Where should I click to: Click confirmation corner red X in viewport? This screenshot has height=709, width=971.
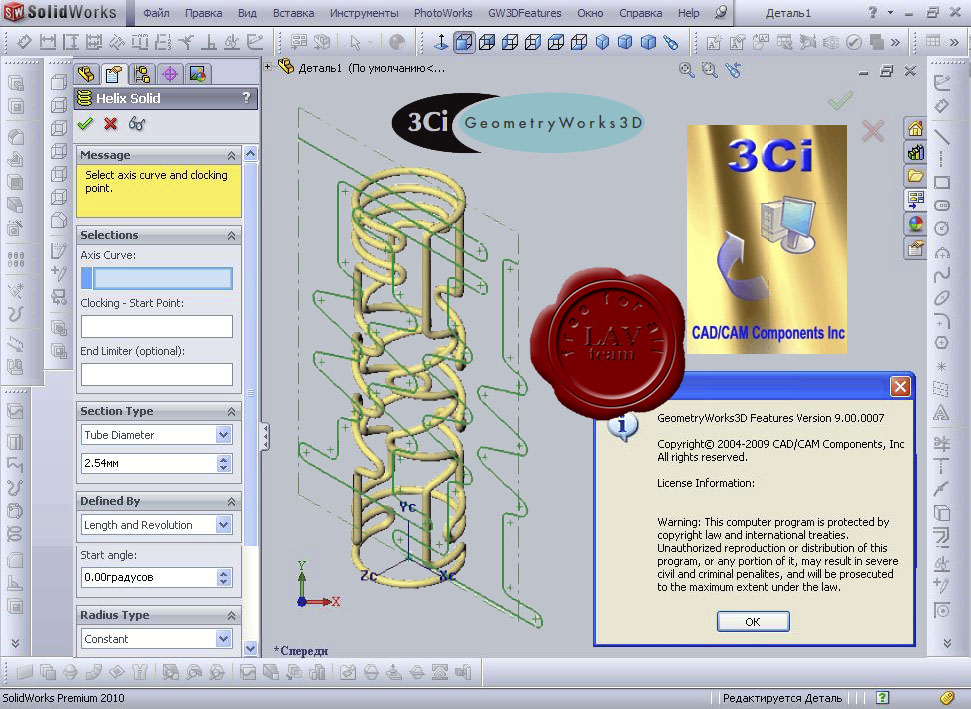click(873, 131)
